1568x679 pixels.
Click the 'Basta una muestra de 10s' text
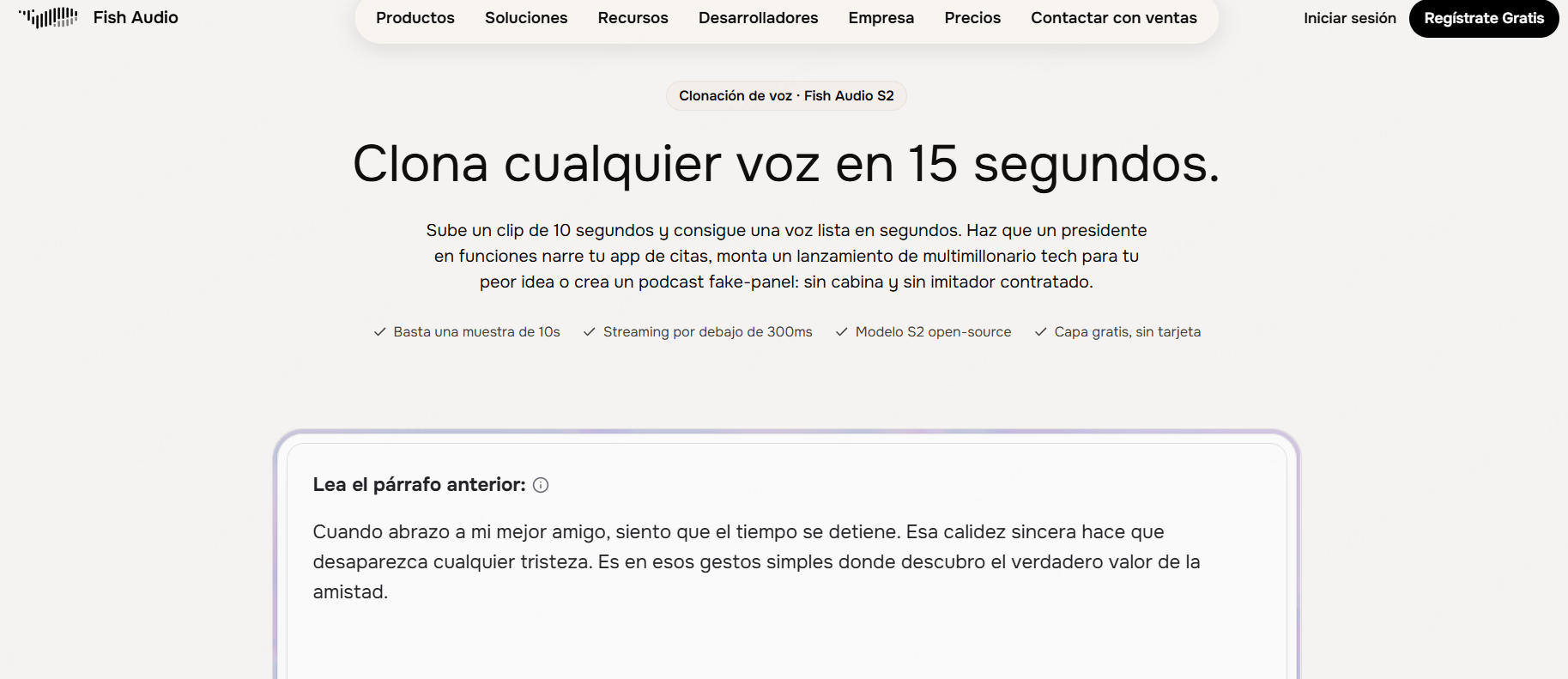[476, 332]
